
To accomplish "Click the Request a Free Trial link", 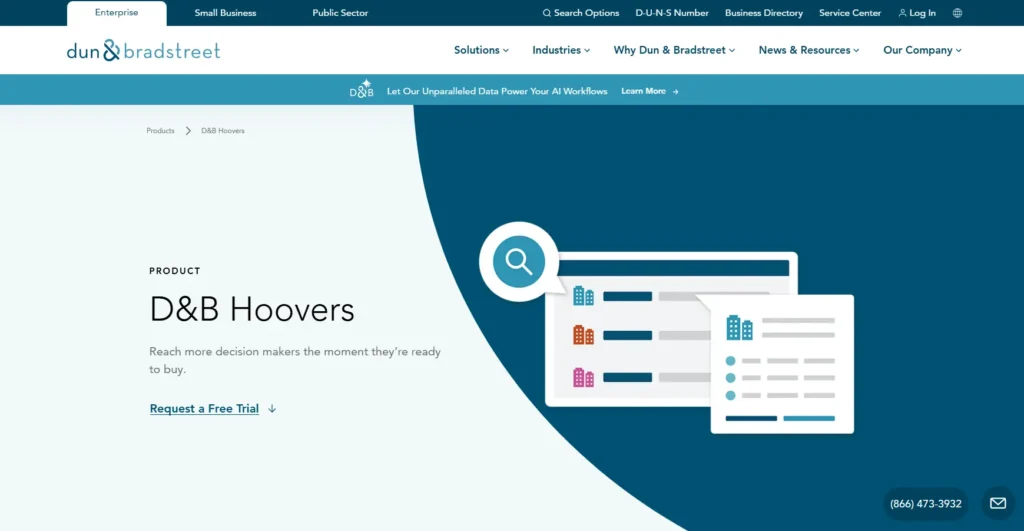I will click(204, 409).
